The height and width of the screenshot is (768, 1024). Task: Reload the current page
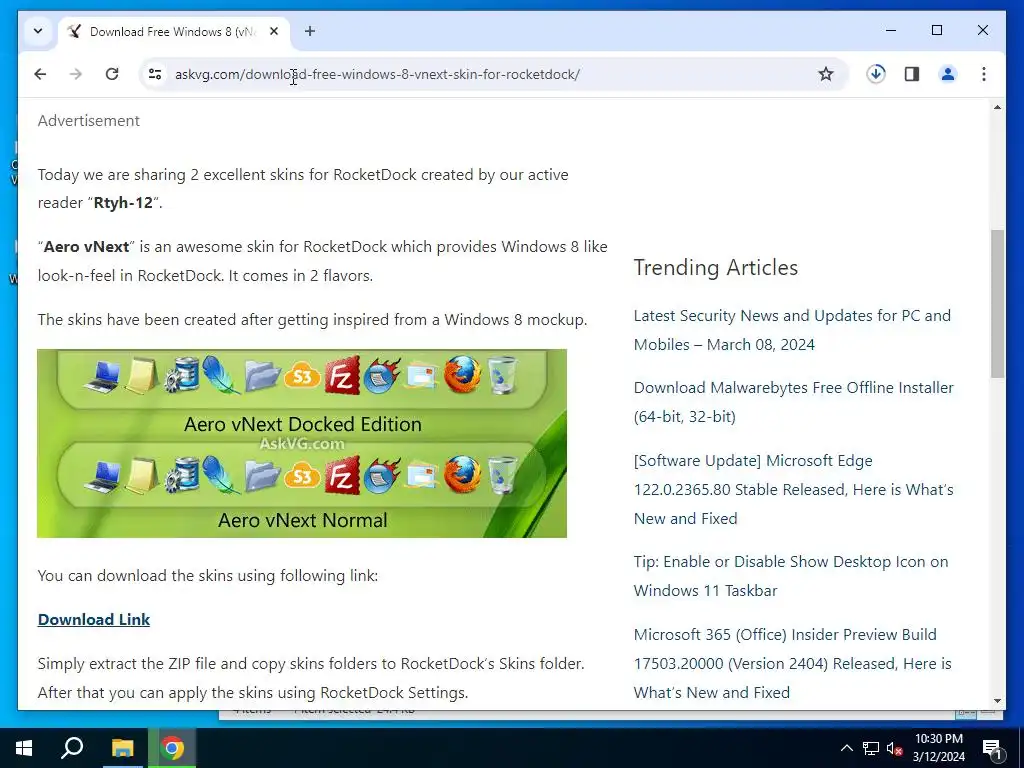112,74
